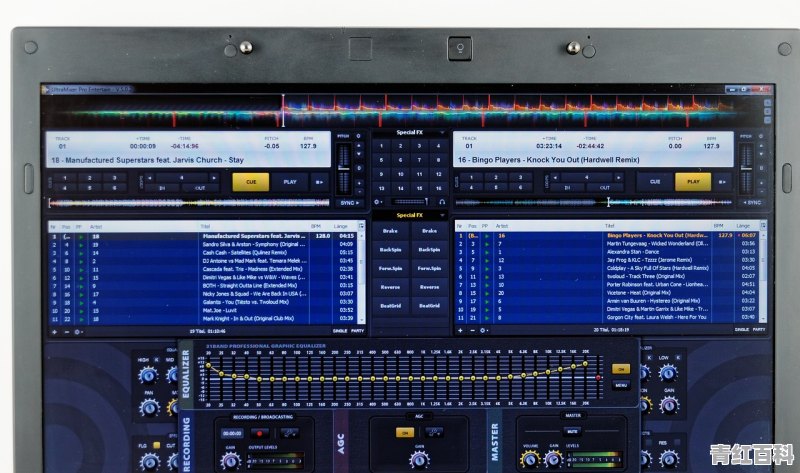Click yellow PLAY button on right deck
800x473 pixels.
pos(693,182)
